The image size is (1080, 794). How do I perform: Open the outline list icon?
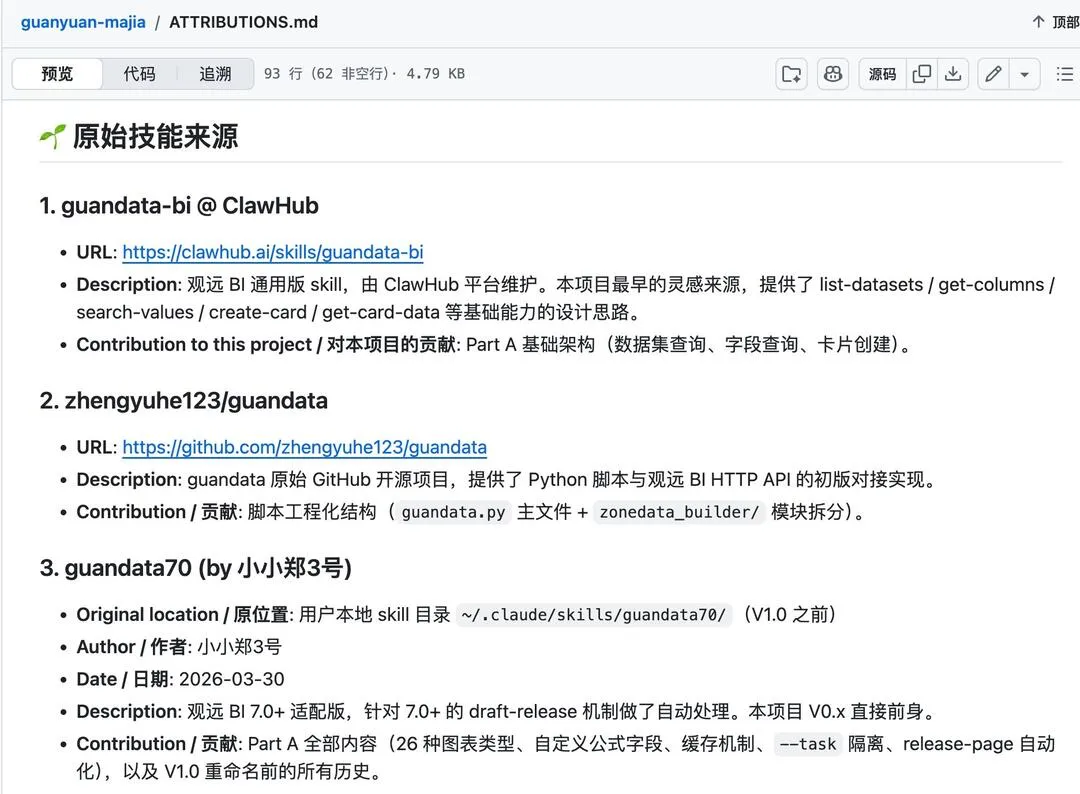[x=1065, y=74]
